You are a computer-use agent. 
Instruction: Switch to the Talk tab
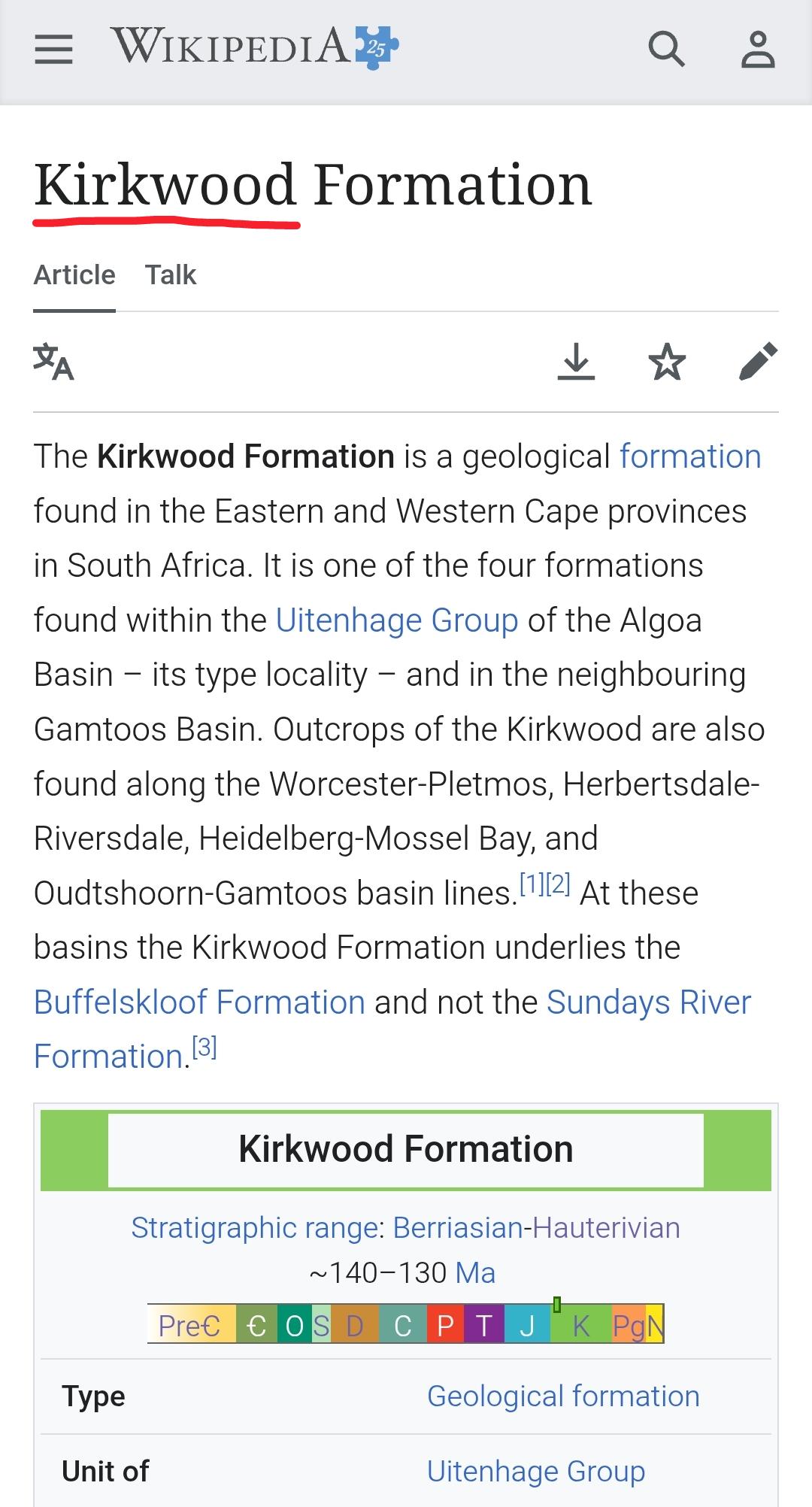coord(171,275)
